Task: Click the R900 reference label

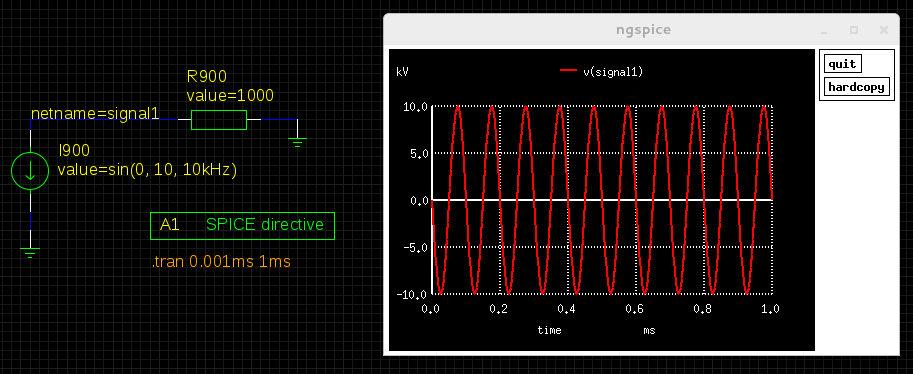Action: click(207, 76)
